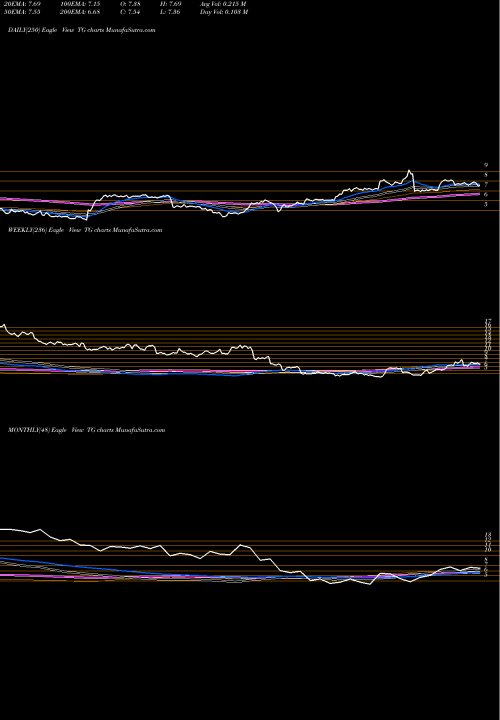Click the Avg Vol reading
Viewport: 500px width, 720px height.
[x=223, y=4]
